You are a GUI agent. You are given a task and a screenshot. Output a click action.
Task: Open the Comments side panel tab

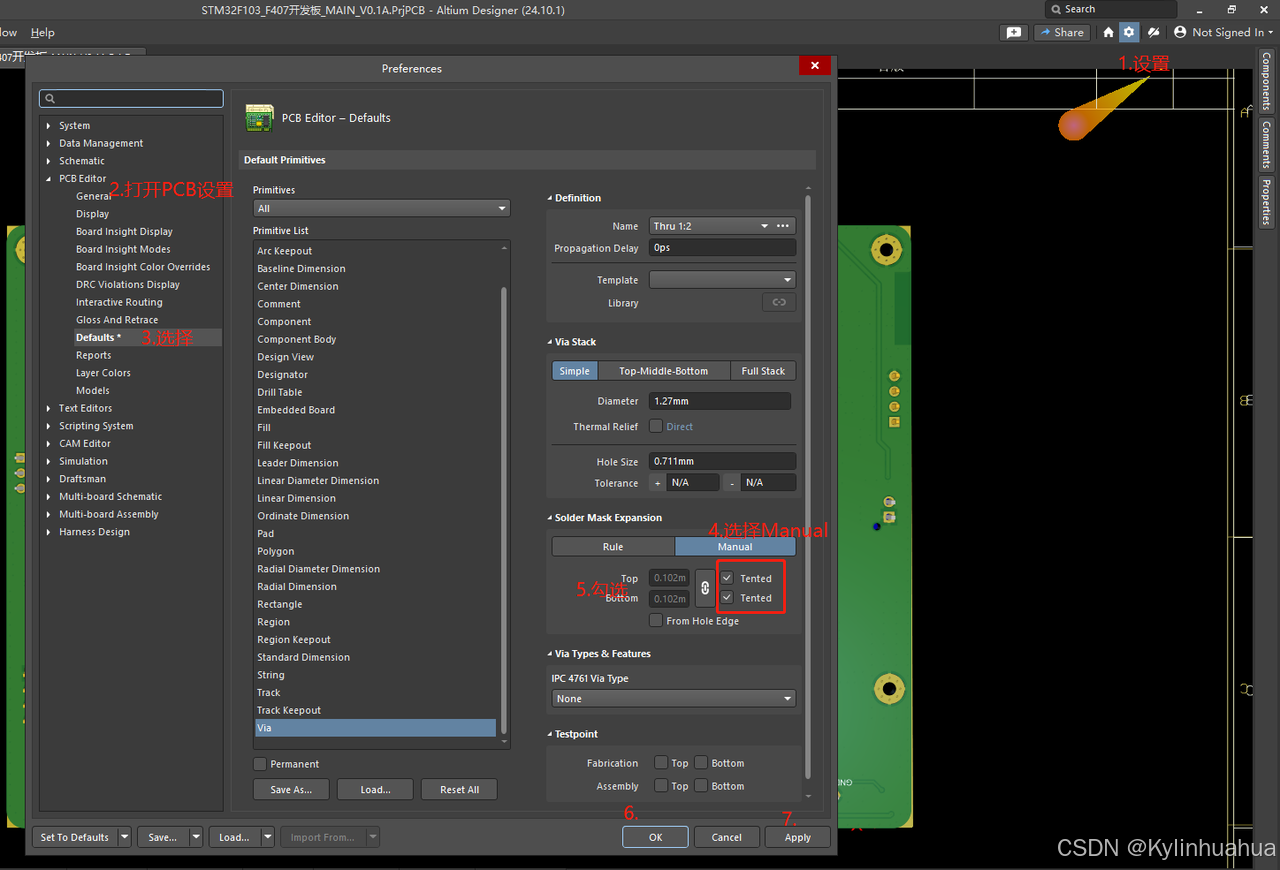(x=1265, y=145)
